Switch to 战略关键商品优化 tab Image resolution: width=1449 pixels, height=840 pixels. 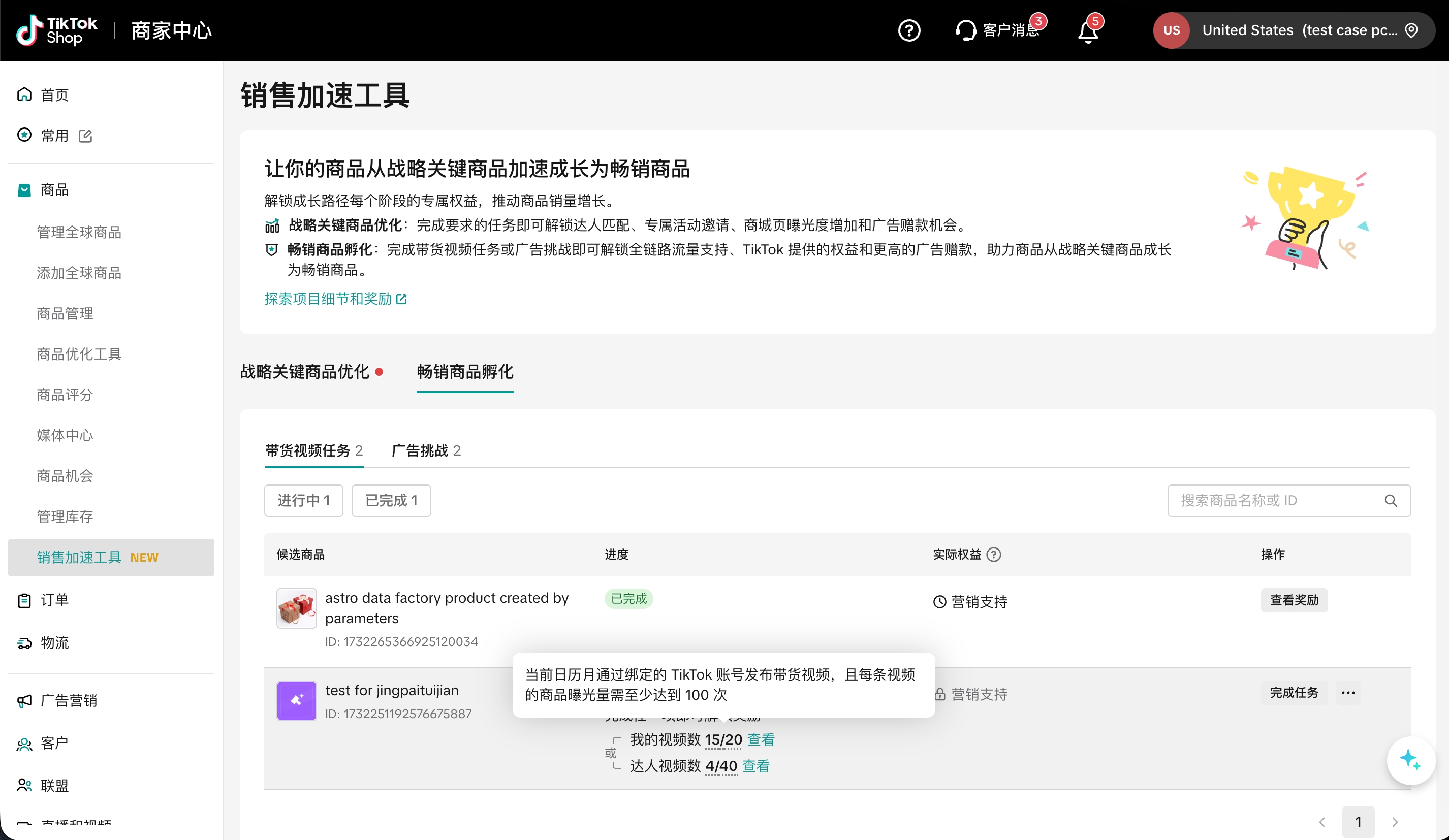305,372
